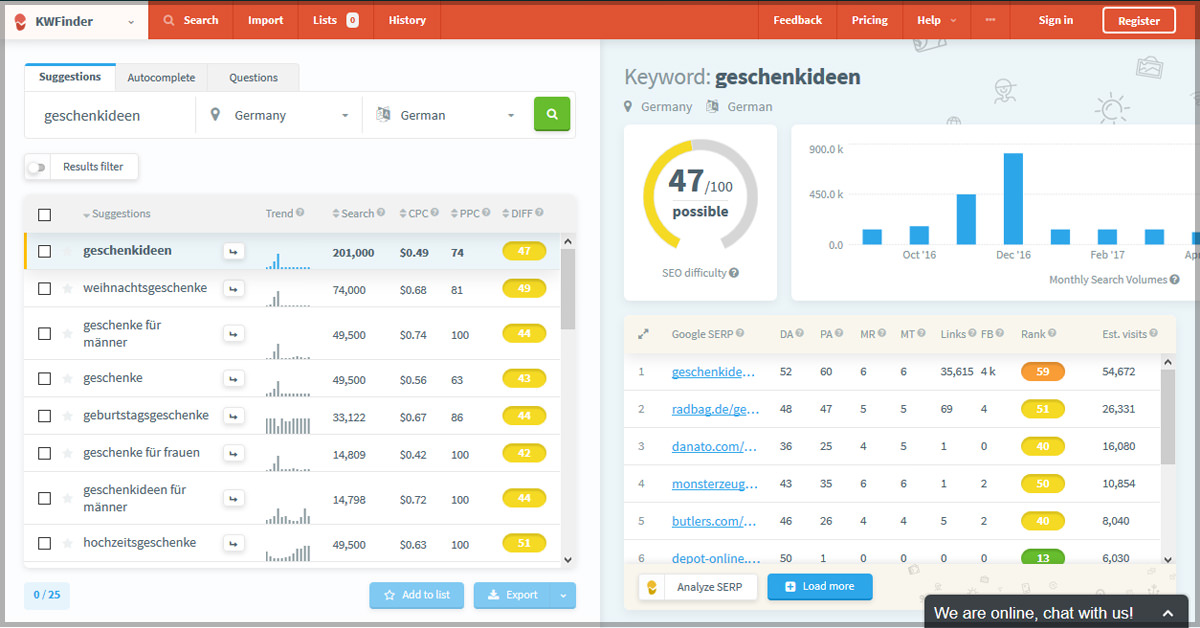Click the geschenkideen keyword input field
This screenshot has width=1200, height=628.
coord(110,116)
